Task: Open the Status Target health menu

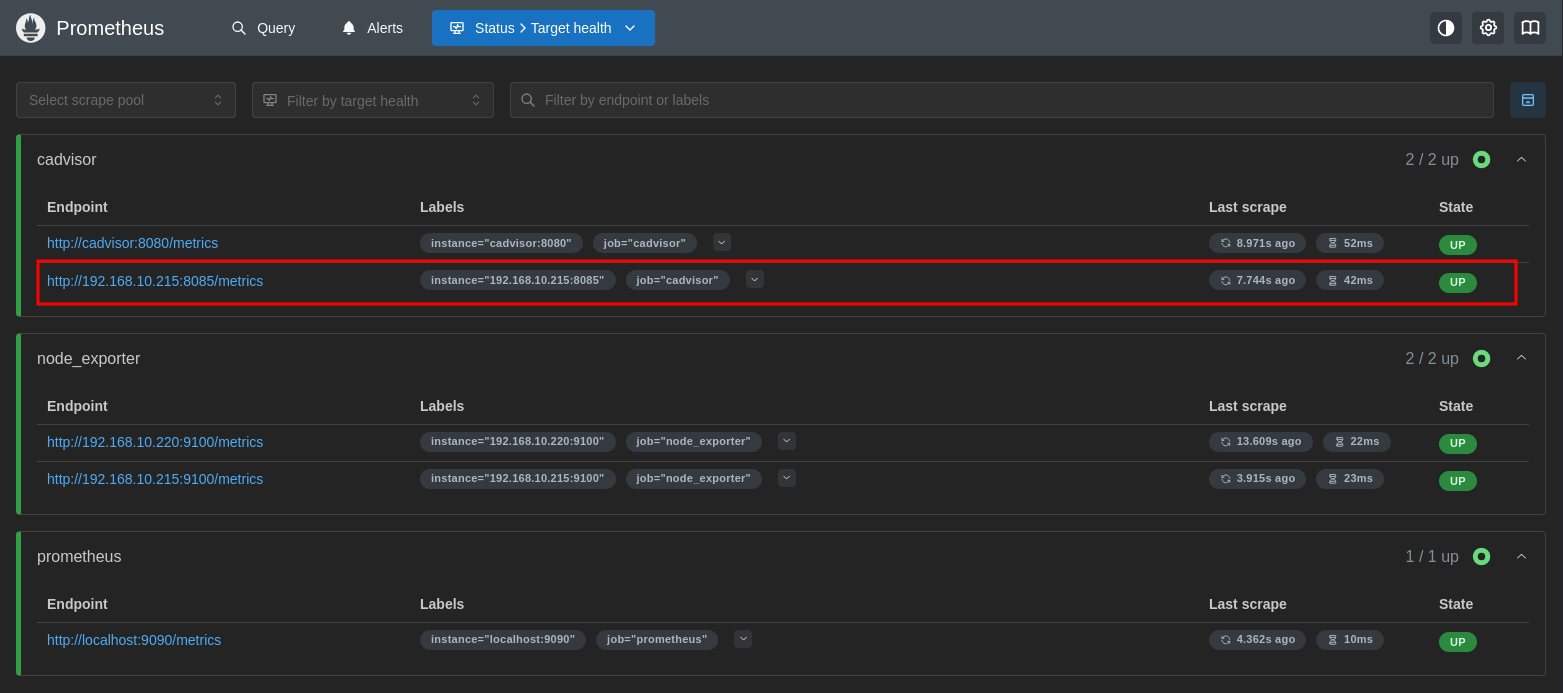Action: [x=543, y=28]
